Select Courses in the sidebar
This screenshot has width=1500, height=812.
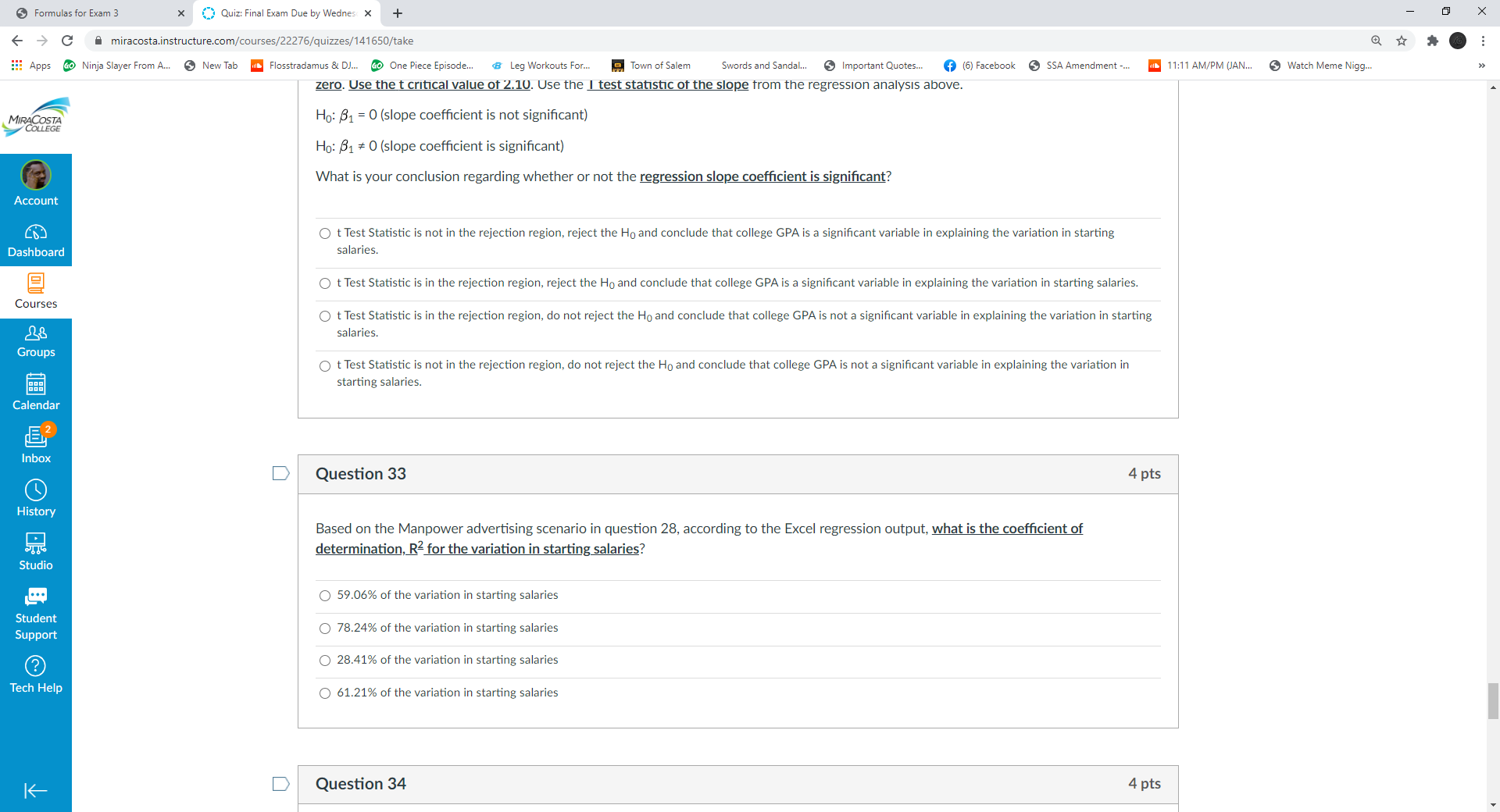(x=36, y=290)
